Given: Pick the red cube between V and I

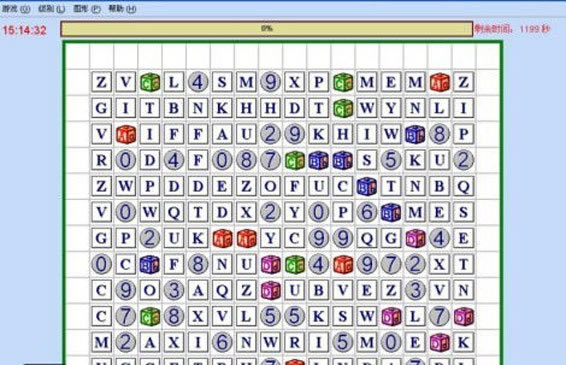Looking at the screenshot, I should pos(126,134).
